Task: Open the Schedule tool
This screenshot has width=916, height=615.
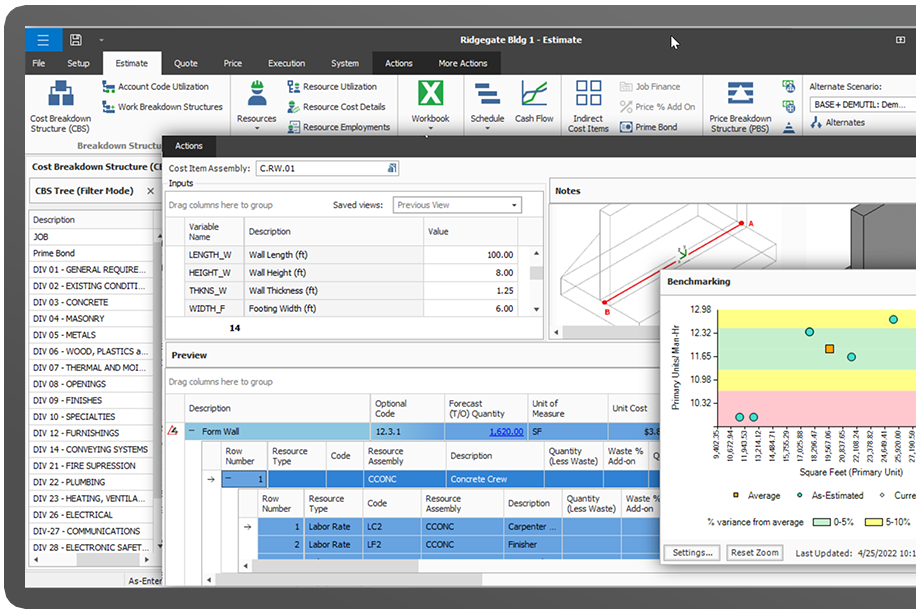Action: [487, 95]
